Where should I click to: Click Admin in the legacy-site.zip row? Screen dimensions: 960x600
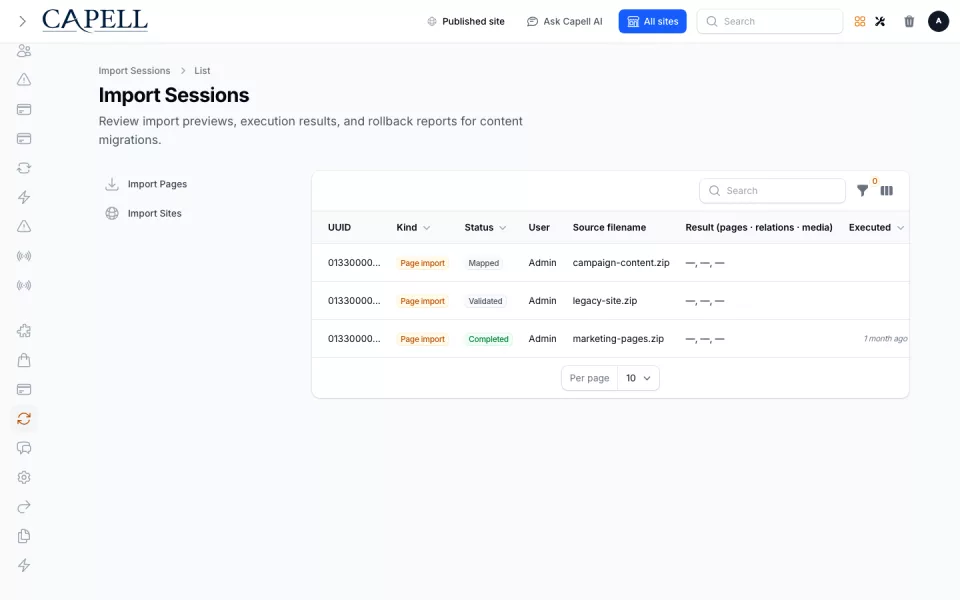542,301
